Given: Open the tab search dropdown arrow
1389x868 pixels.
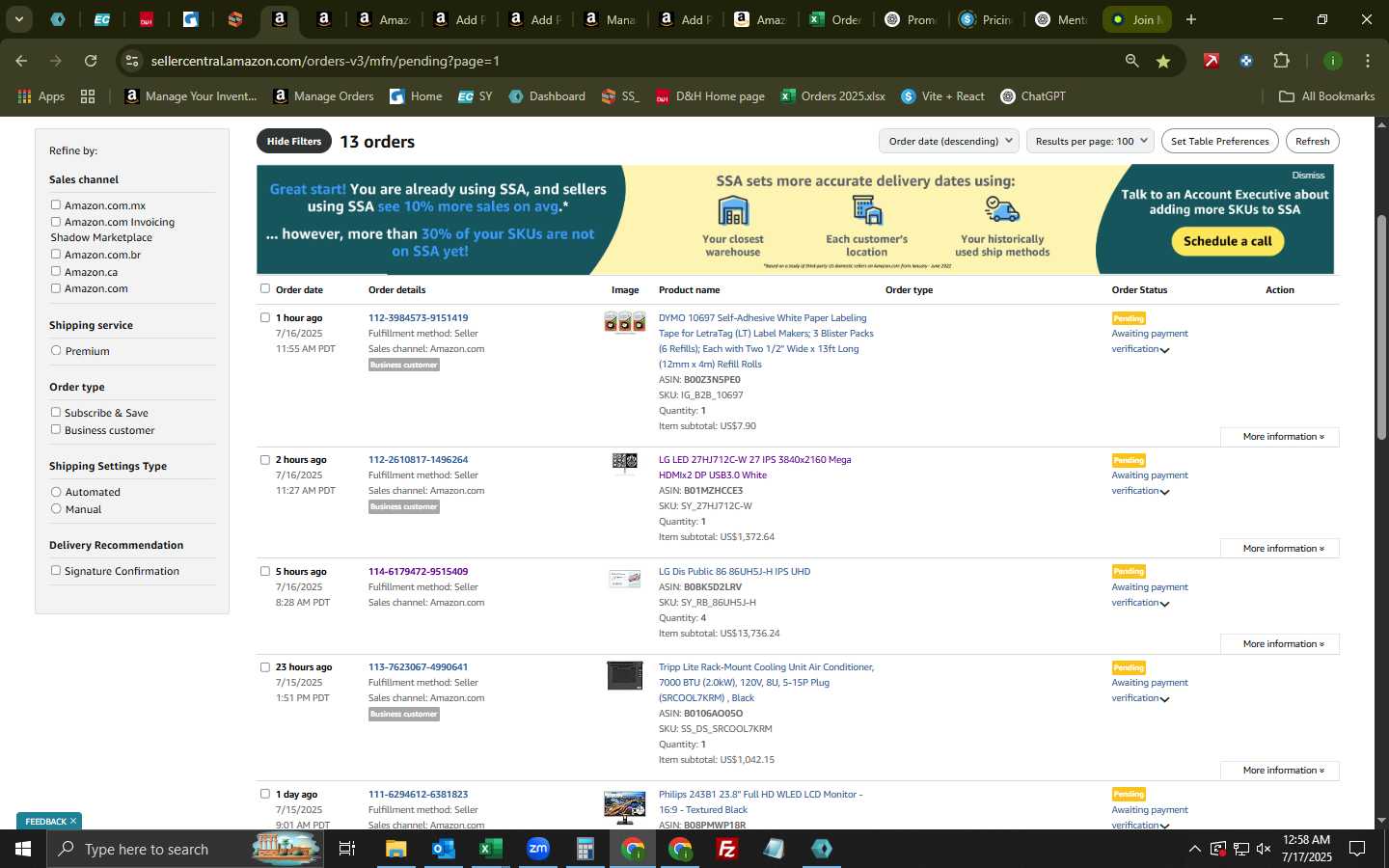Looking at the screenshot, I should tap(18, 19).
